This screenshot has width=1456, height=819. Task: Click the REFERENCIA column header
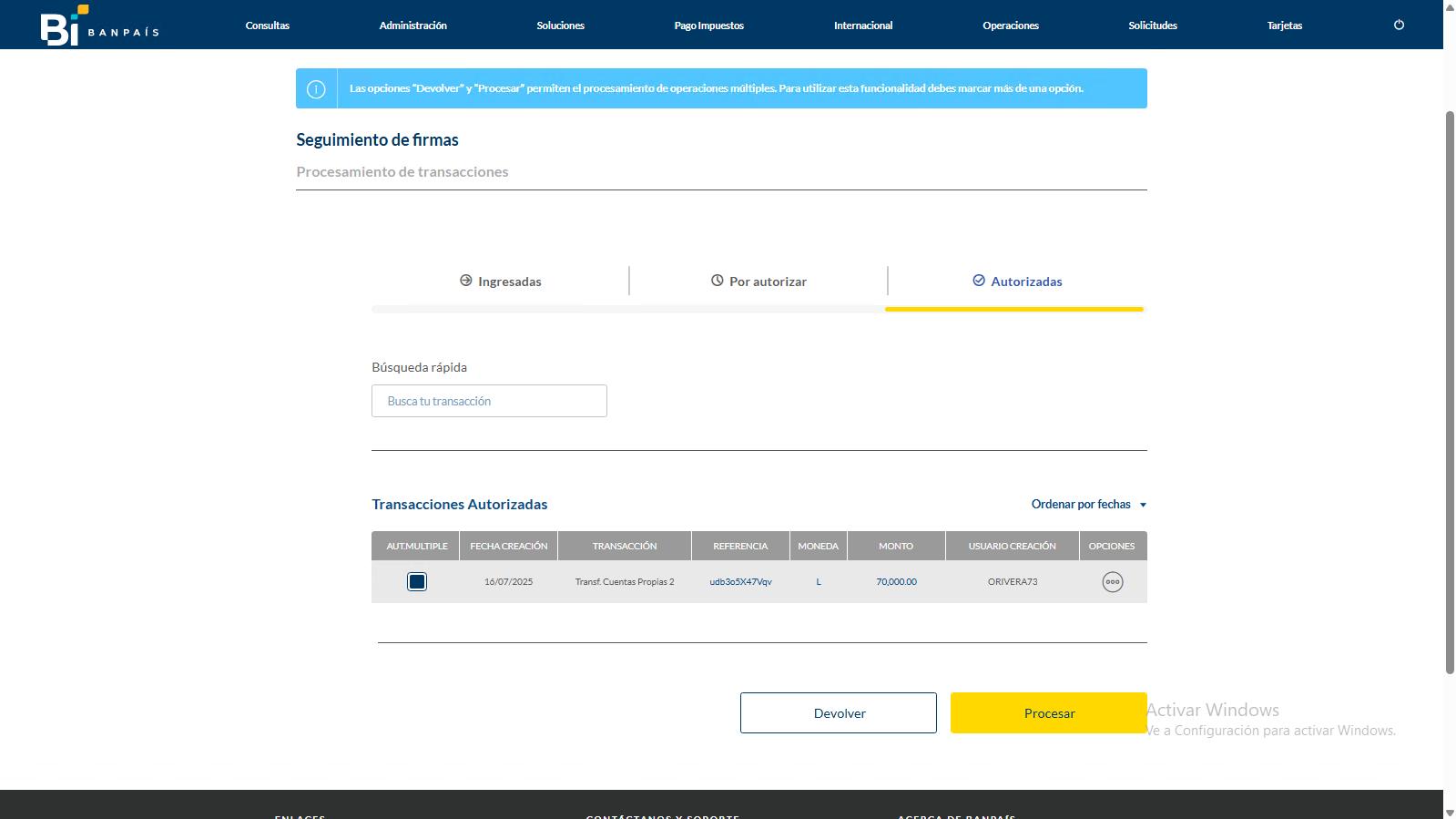(x=740, y=547)
